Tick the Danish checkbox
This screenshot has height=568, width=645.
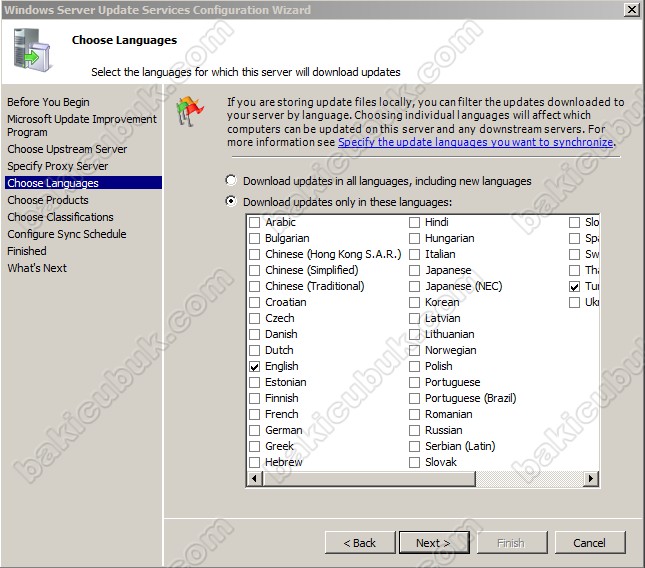click(255, 334)
